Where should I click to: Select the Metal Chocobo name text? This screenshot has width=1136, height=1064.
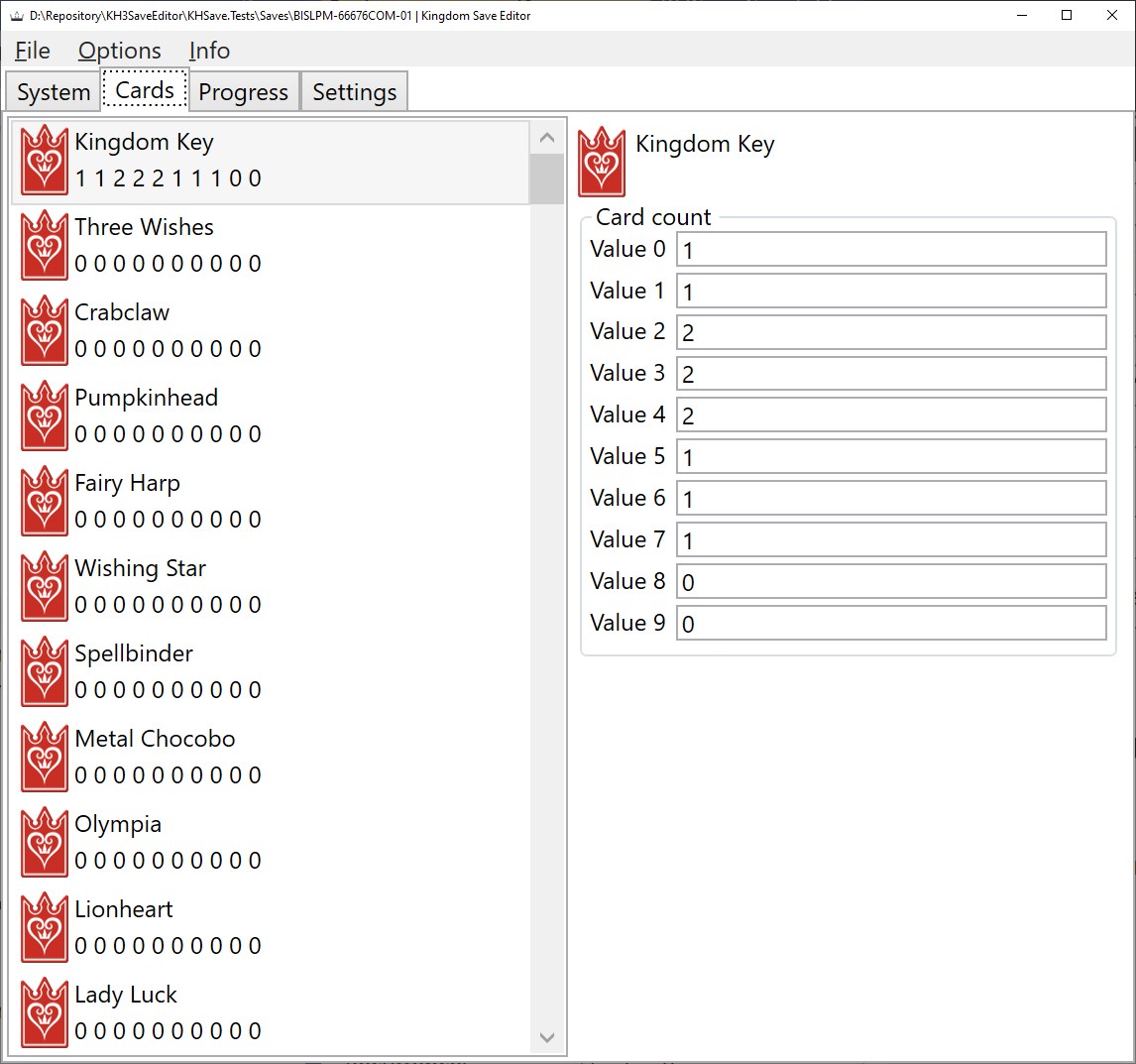click(x=155, y=739)
